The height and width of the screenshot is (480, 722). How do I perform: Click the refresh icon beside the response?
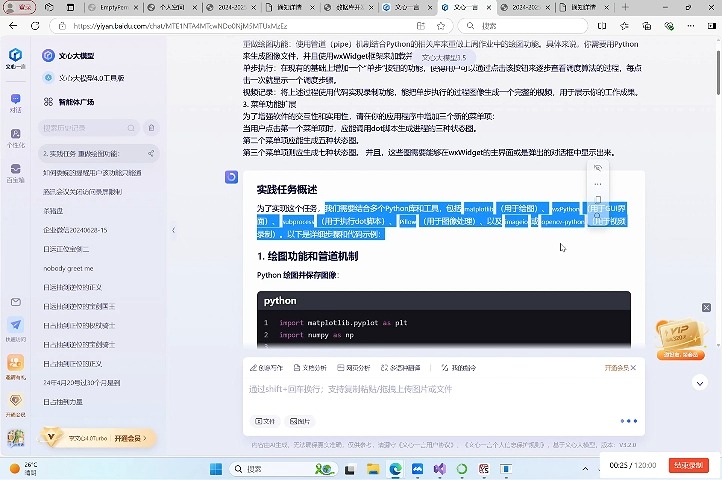(x=231, y=176)
